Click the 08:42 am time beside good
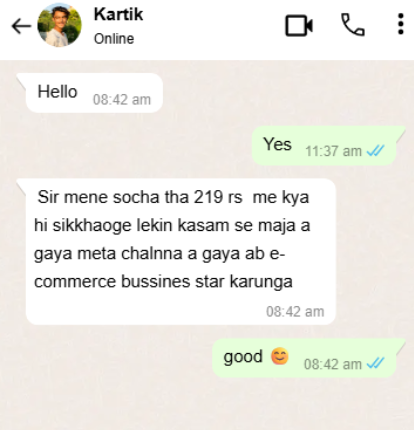This screenshot has width=414, height=430. point(333,364)
